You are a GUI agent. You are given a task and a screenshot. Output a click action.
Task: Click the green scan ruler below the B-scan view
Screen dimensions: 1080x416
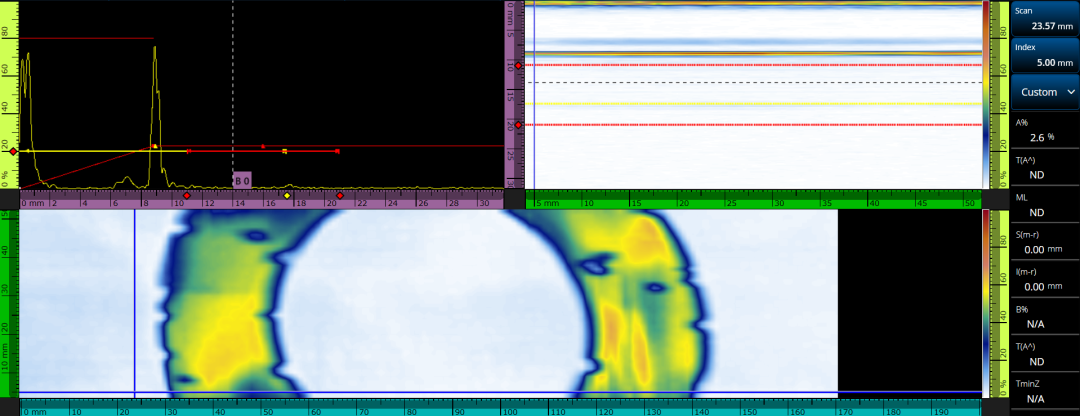[x=754, y=200]
